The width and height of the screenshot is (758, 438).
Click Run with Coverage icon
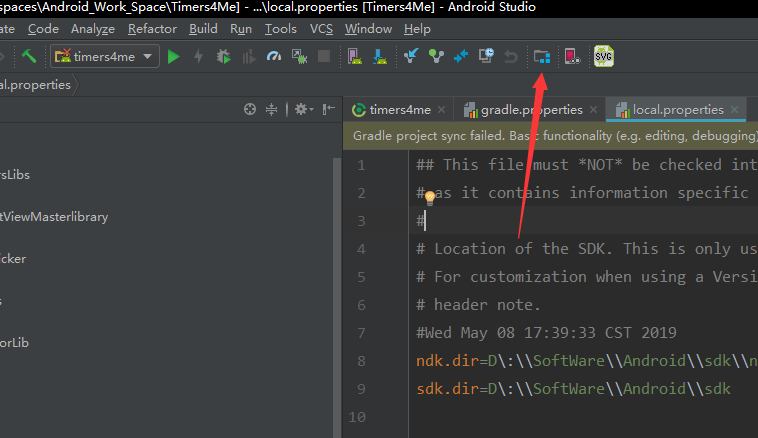248,57
